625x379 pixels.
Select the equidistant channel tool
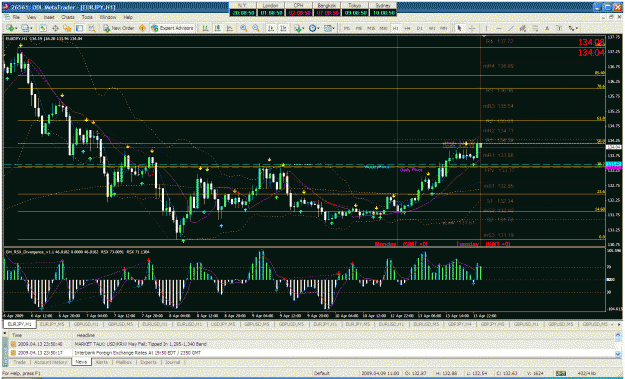(523, 28)
